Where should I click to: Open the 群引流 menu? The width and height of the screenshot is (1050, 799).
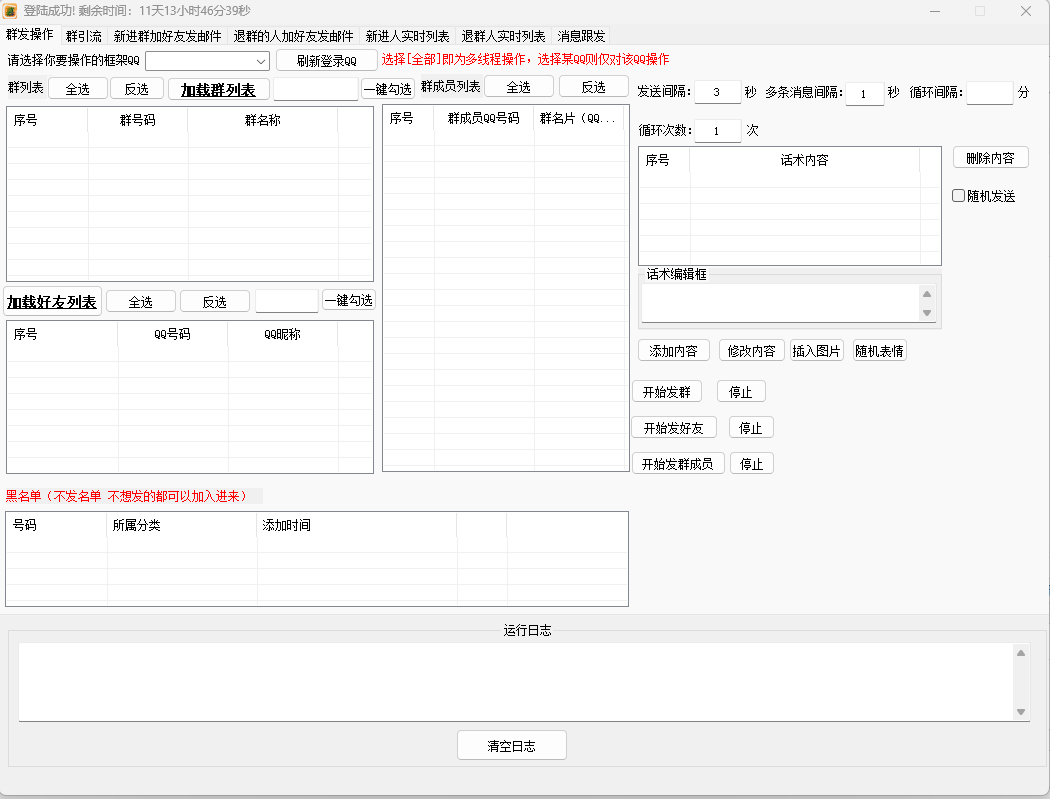click(x=83, y=35)
